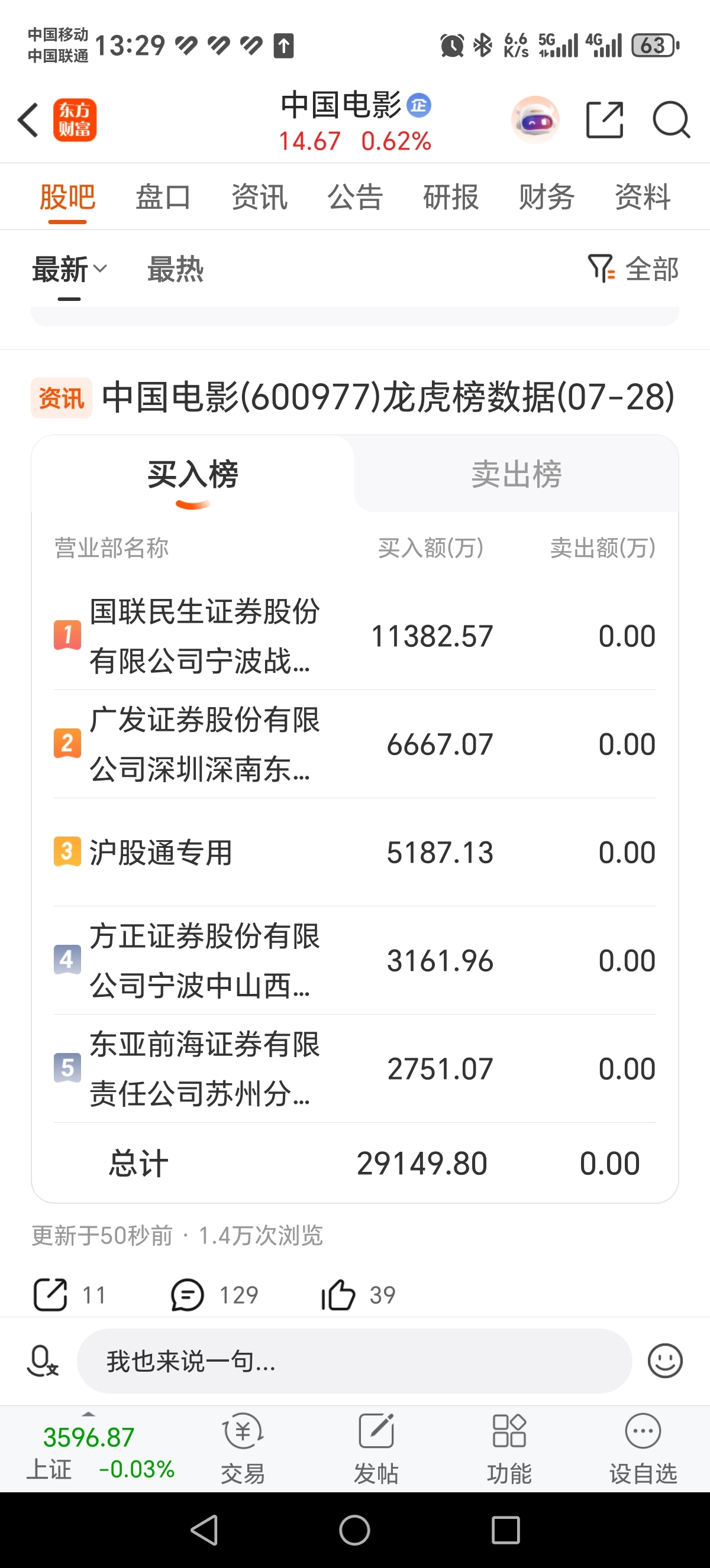The height and width of the screenshot is (1568, 710).
Task: Expand the 最新 sort dropdown
Action: pos(69,269)
